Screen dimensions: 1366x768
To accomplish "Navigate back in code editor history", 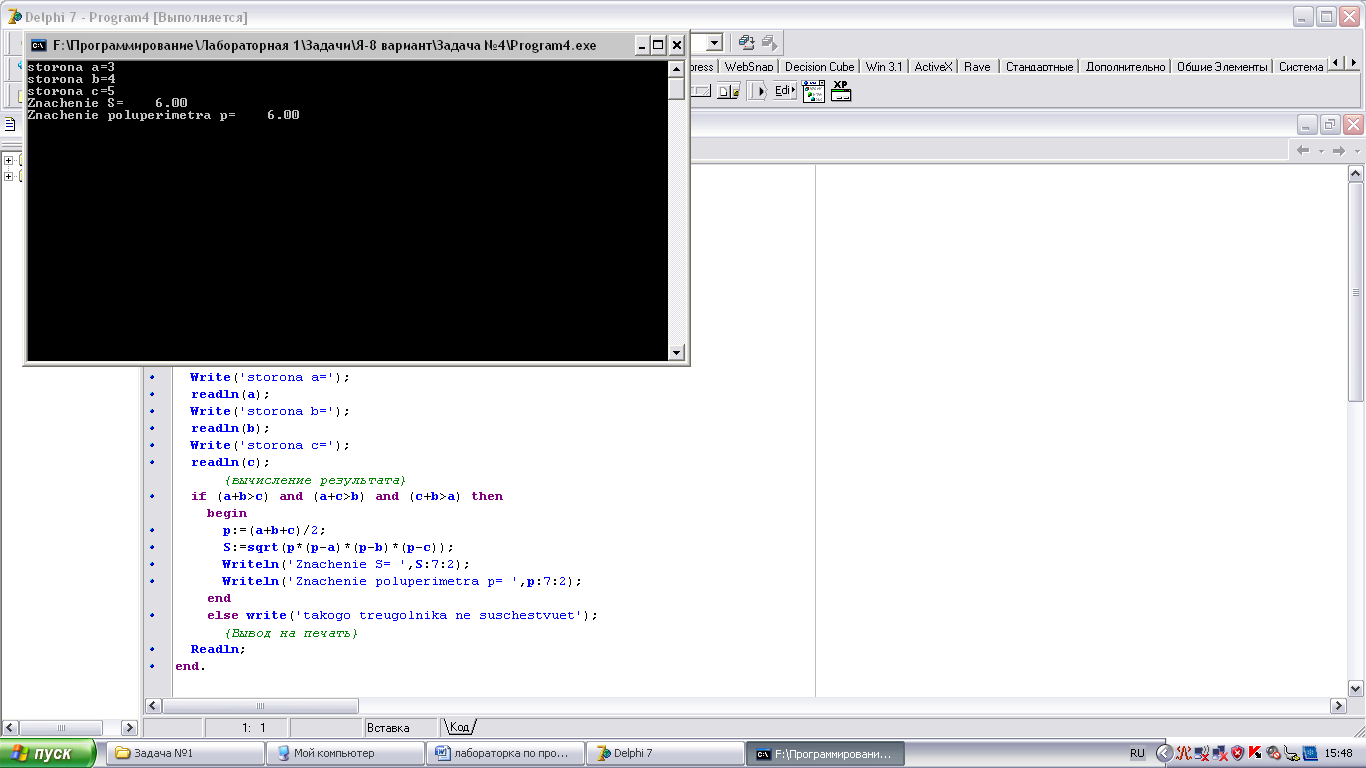I will (x=1303, y=150).
